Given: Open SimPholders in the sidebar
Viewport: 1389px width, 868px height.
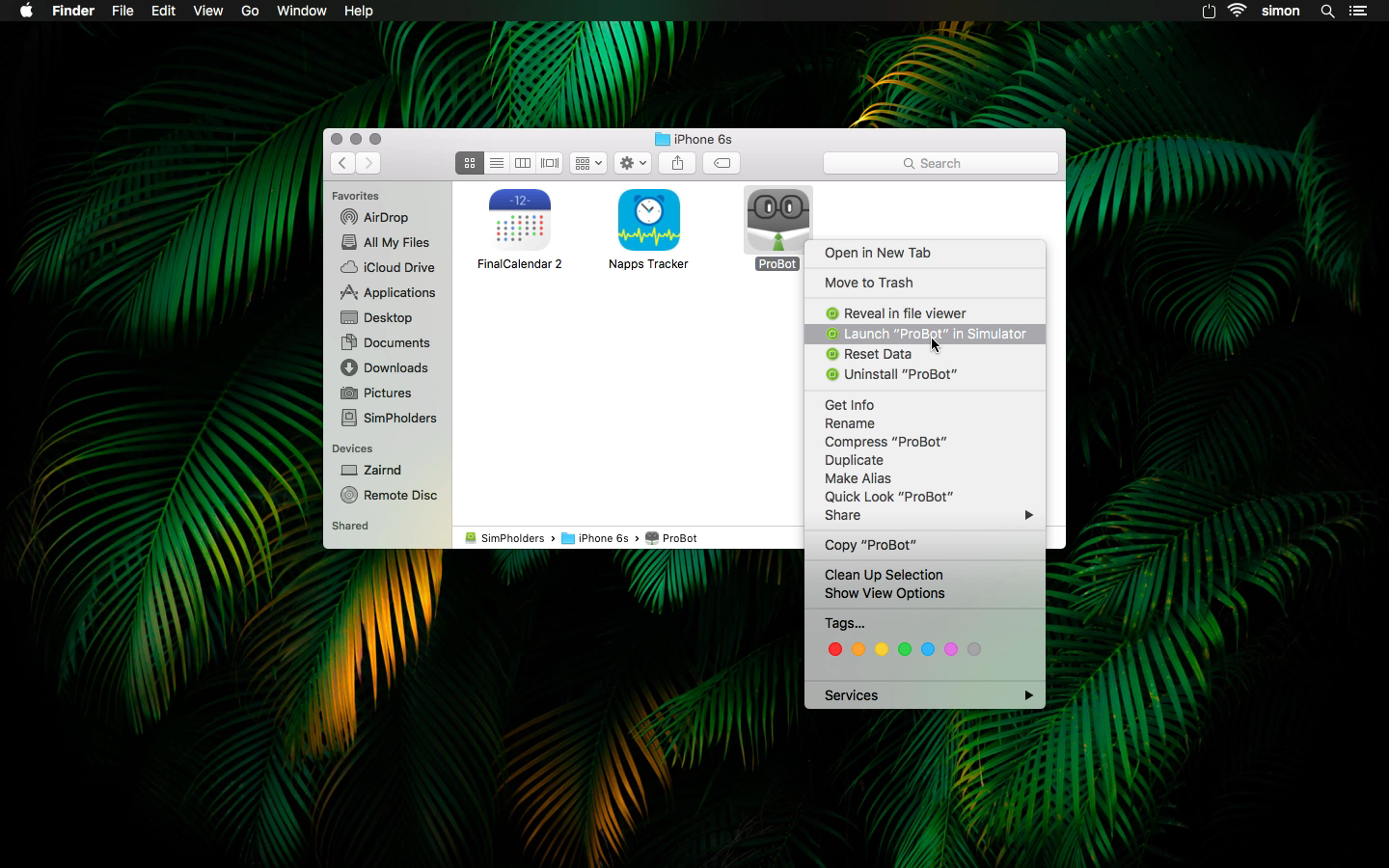Looking at the screenshot, I should [388, 418].
